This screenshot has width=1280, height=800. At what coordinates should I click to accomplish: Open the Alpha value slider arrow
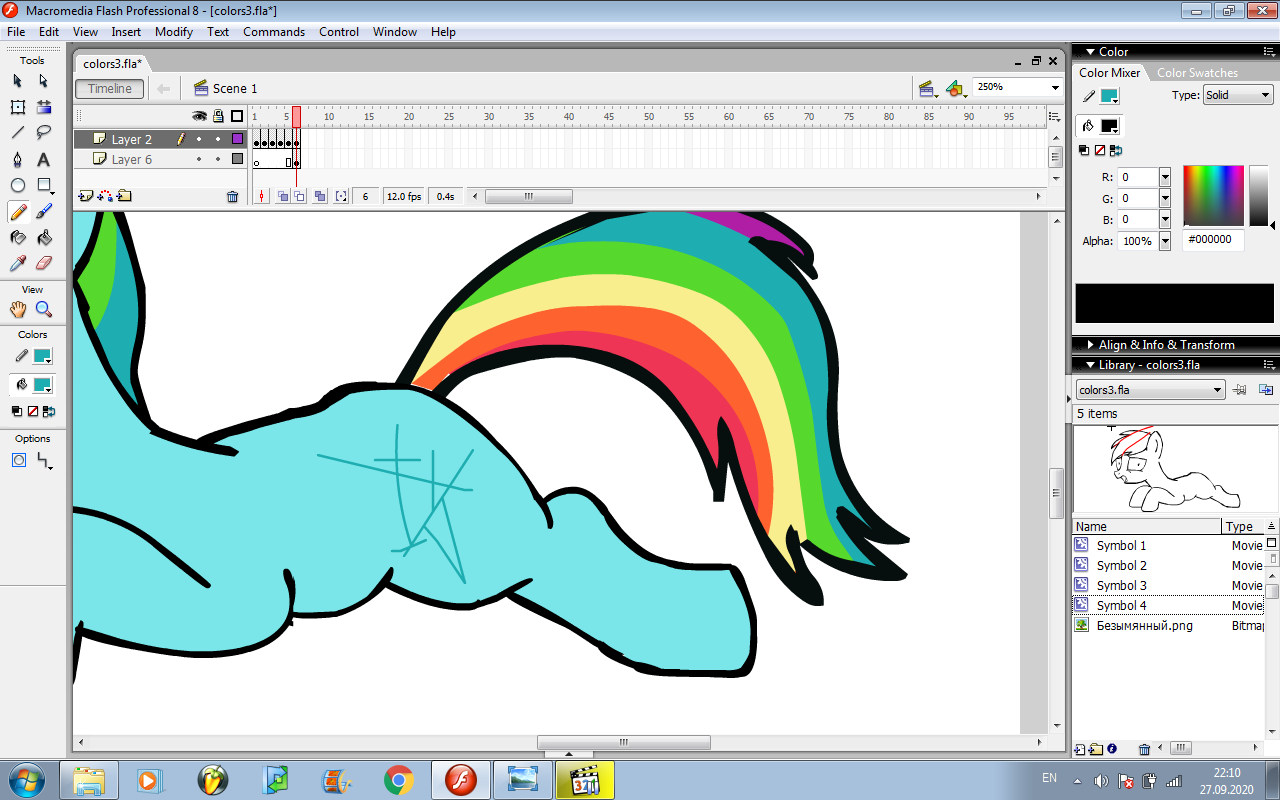click(x=1165, y=241)
